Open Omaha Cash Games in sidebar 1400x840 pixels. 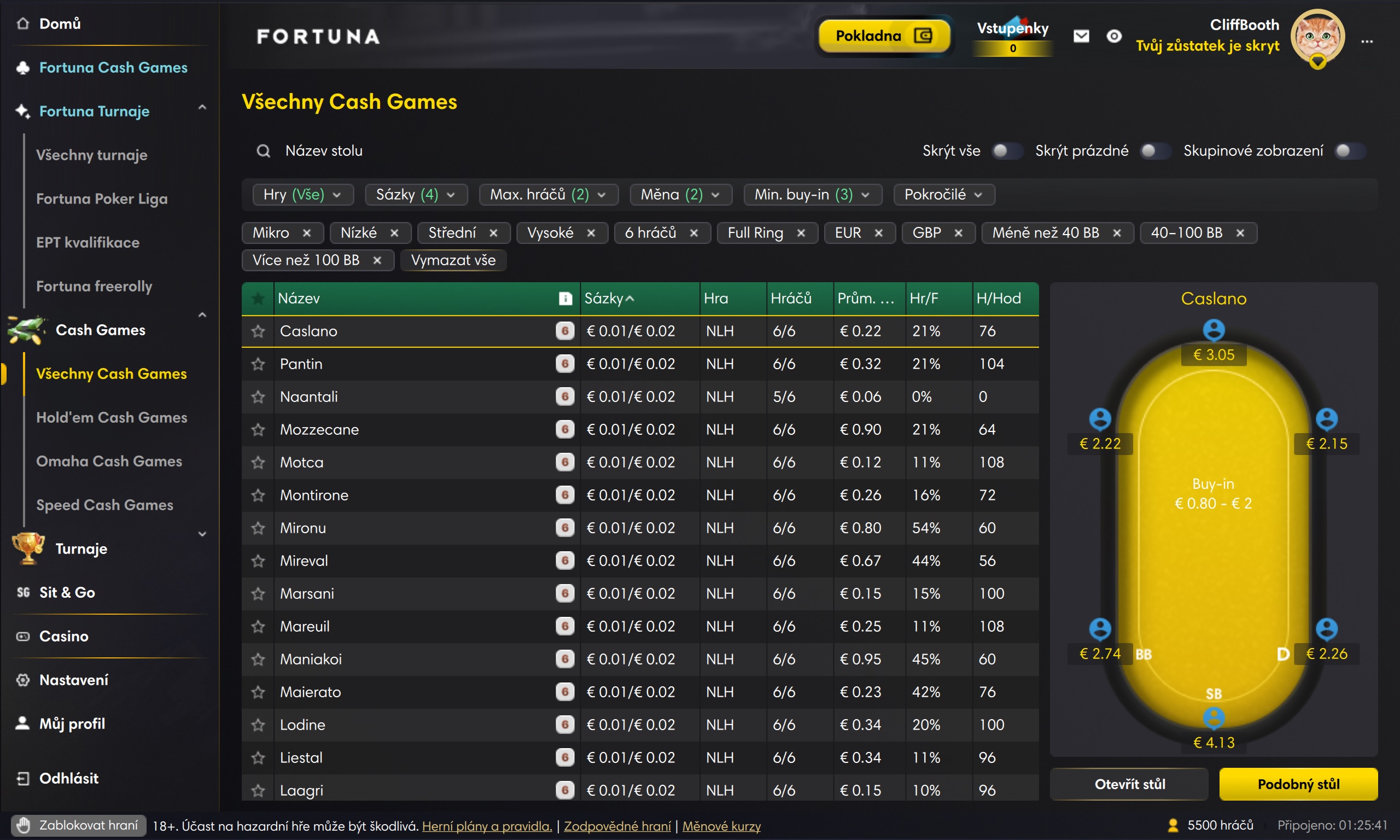pyautogui.click(x=109, y=461)
